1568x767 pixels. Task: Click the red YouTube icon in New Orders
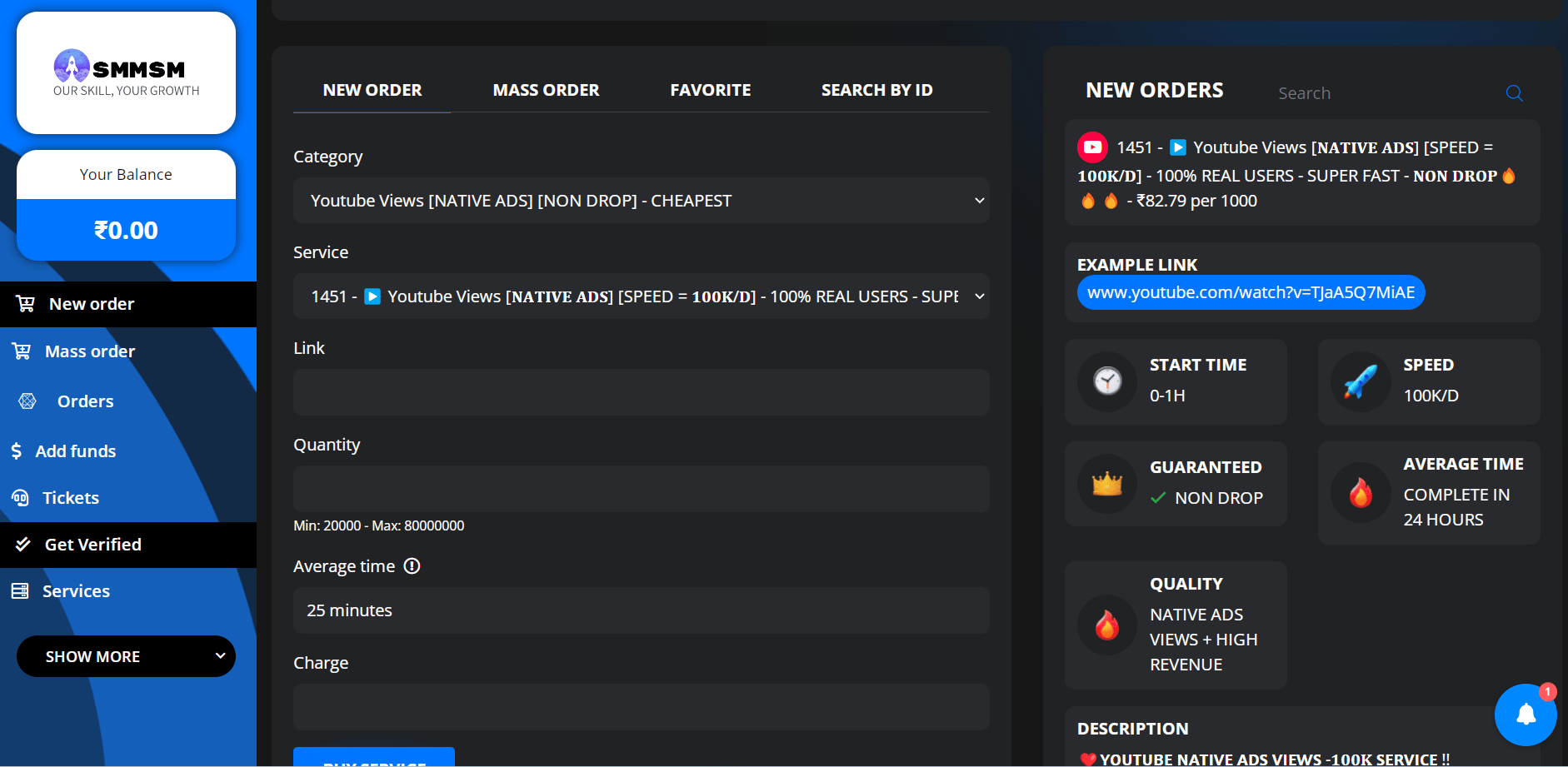[x=1092, y=147]
